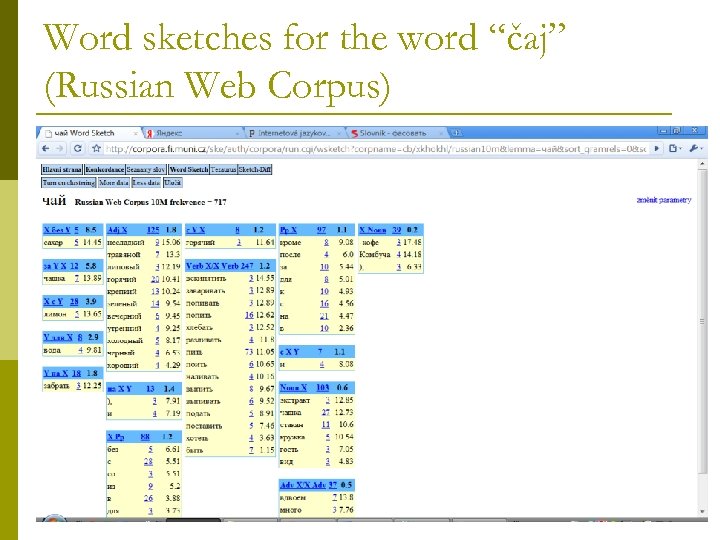
Task: Open the page menu icon
Action: click(674, 148)
